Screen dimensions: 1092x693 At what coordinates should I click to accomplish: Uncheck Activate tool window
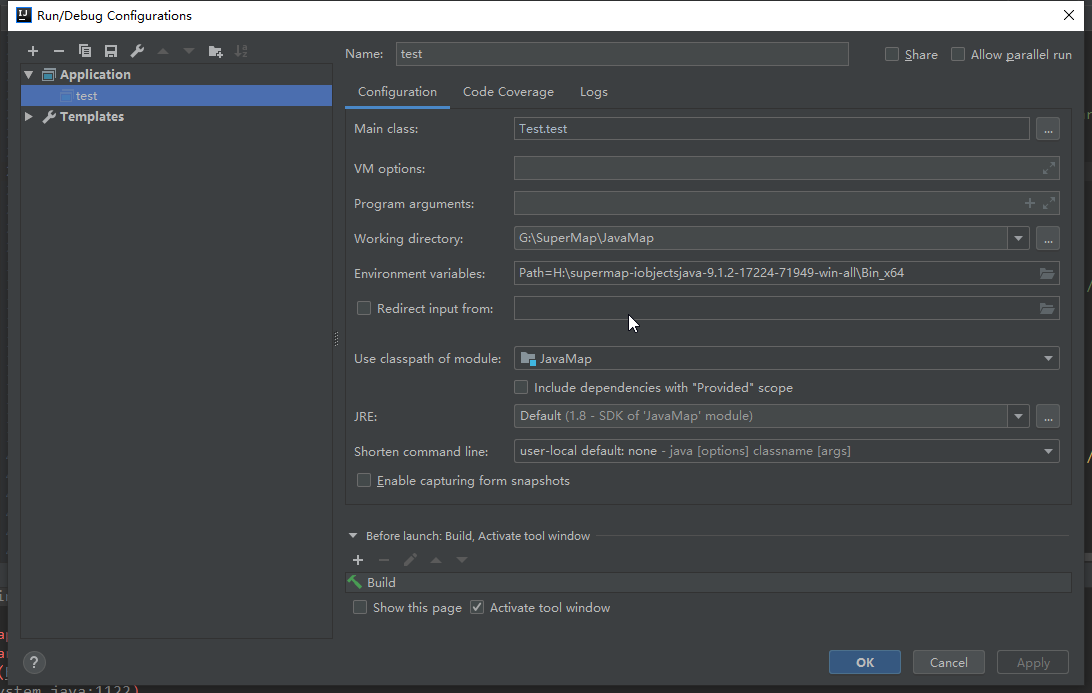(477, 607)
